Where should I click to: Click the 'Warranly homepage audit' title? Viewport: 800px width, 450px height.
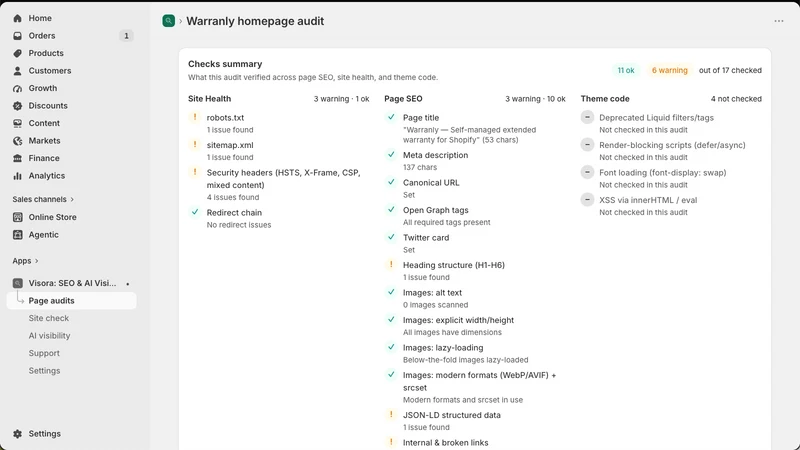pos(255,21)
